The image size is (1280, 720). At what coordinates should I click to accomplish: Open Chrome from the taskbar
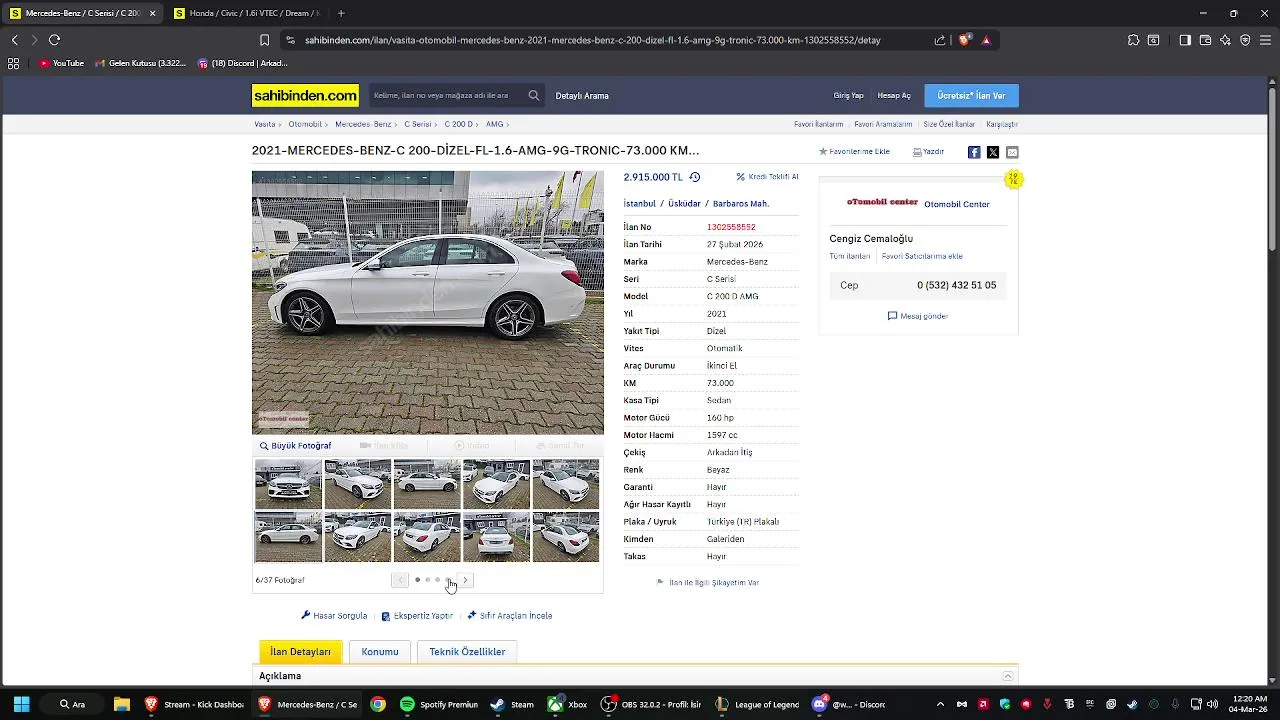[x=378, y=704]
